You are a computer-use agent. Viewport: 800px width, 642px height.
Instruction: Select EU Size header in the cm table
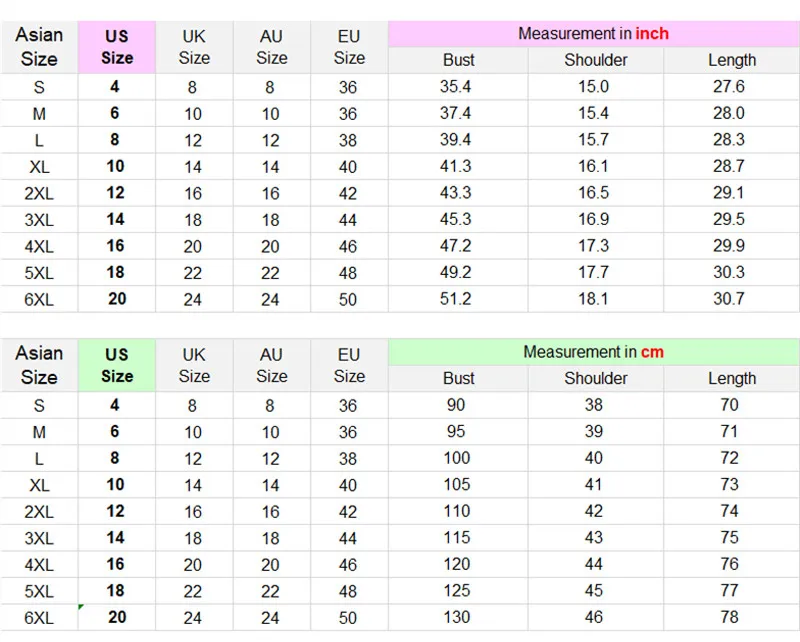(x=349, y=365)
